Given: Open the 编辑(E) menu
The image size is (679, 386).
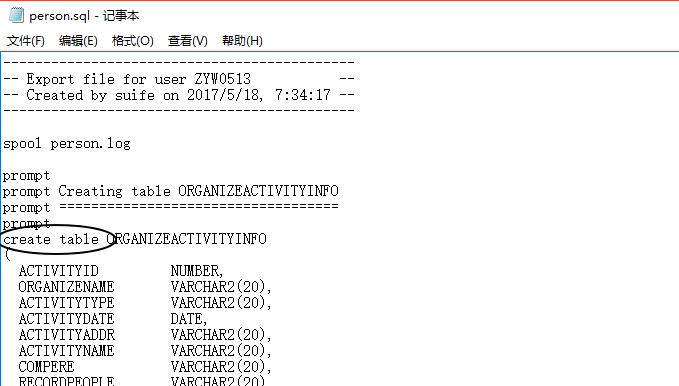Looking at the screenshot, I should click(78, 41).
